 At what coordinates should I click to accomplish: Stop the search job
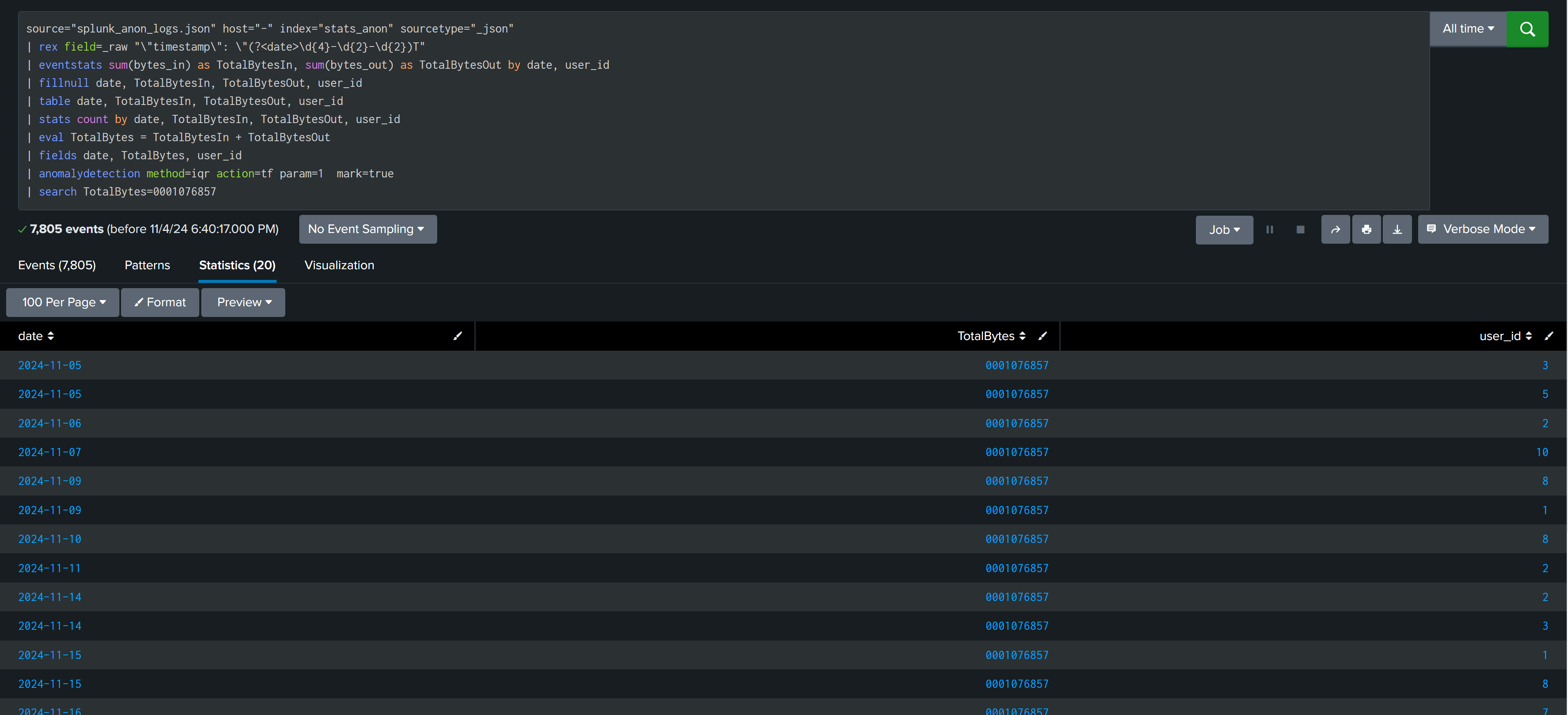1300,229
